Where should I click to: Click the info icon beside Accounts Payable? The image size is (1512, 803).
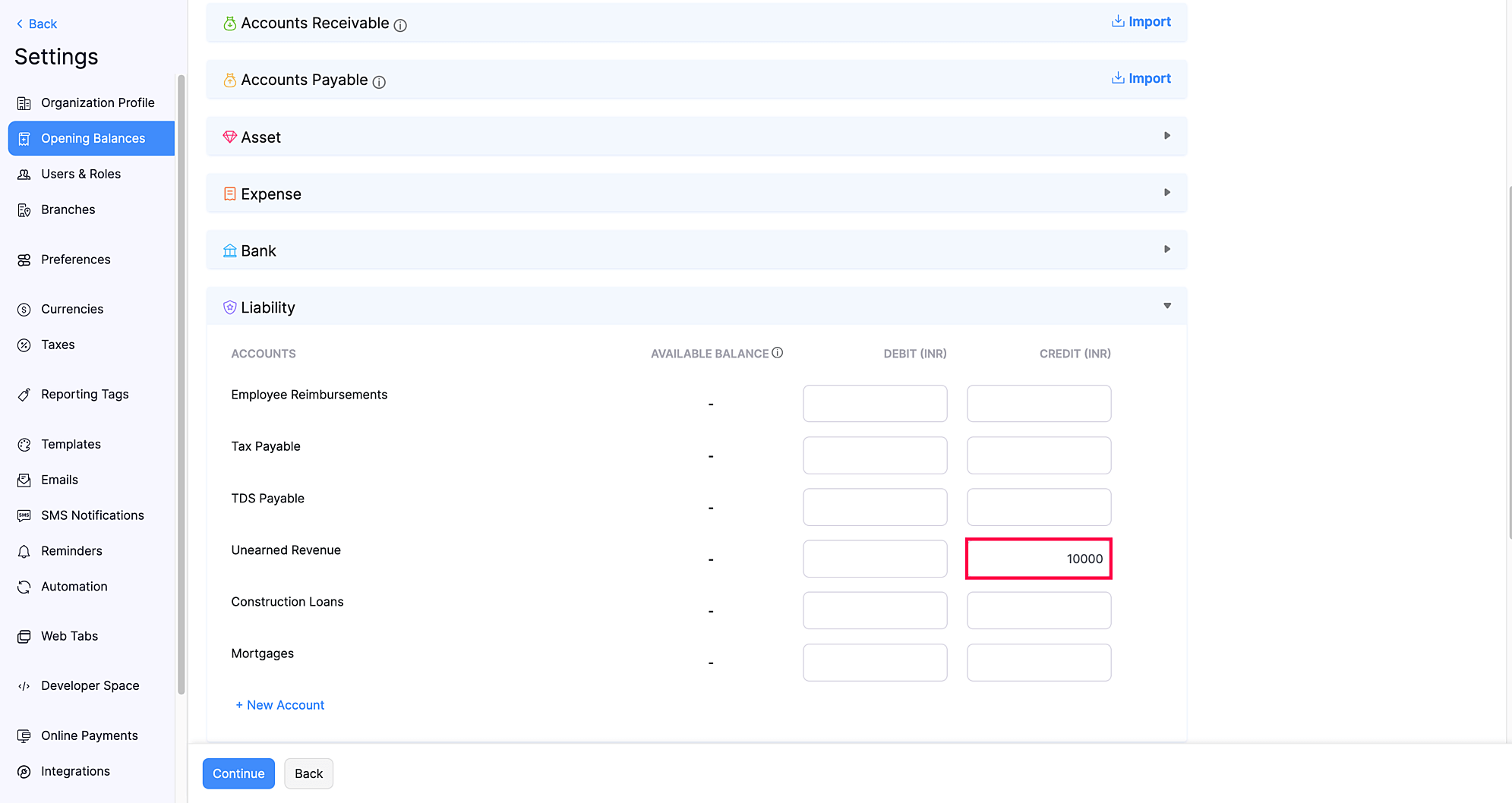(379, 82)
